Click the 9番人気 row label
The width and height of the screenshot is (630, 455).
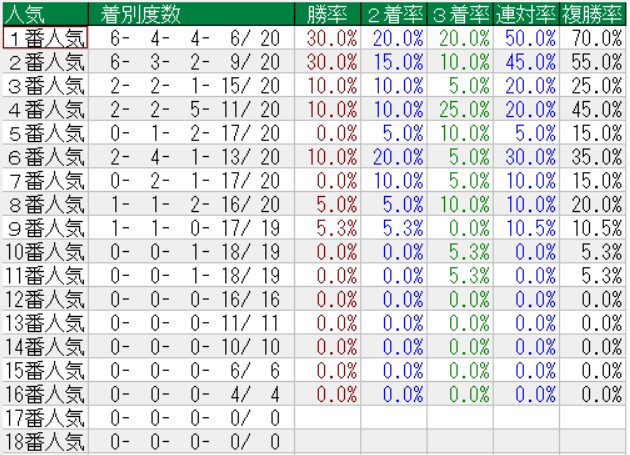[45, 227]
